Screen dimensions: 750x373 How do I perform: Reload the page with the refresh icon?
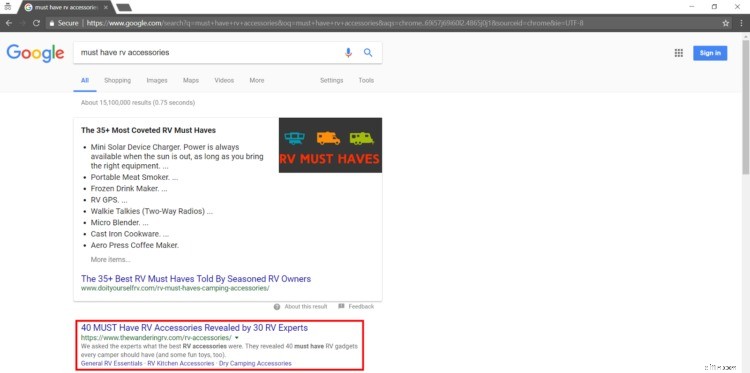point(36,23)
